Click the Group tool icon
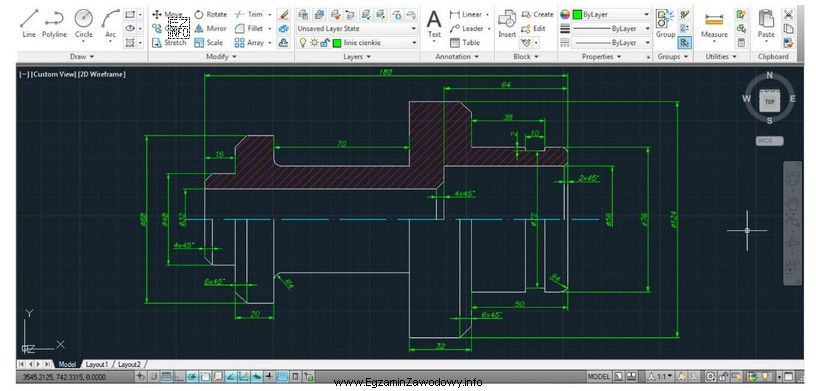This screenshot has height=391, width=816. click(665, 24)
